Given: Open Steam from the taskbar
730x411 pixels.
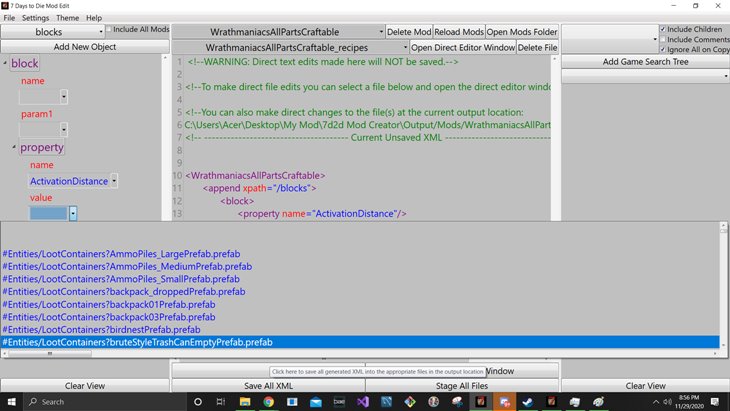Looking at the screenshot, I should point(528,401).
